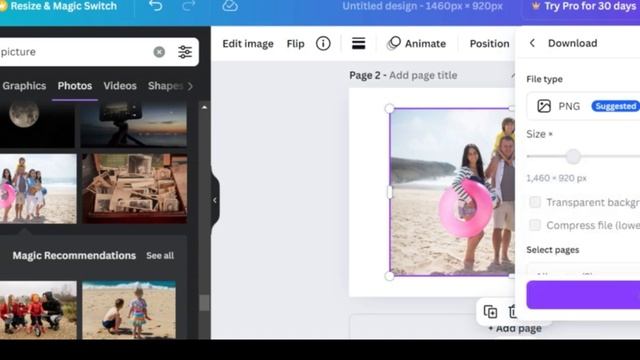Viewport: 640px width, 360px height.
Task: Click the Animate circle icon
Action: [x=394, y=43]
